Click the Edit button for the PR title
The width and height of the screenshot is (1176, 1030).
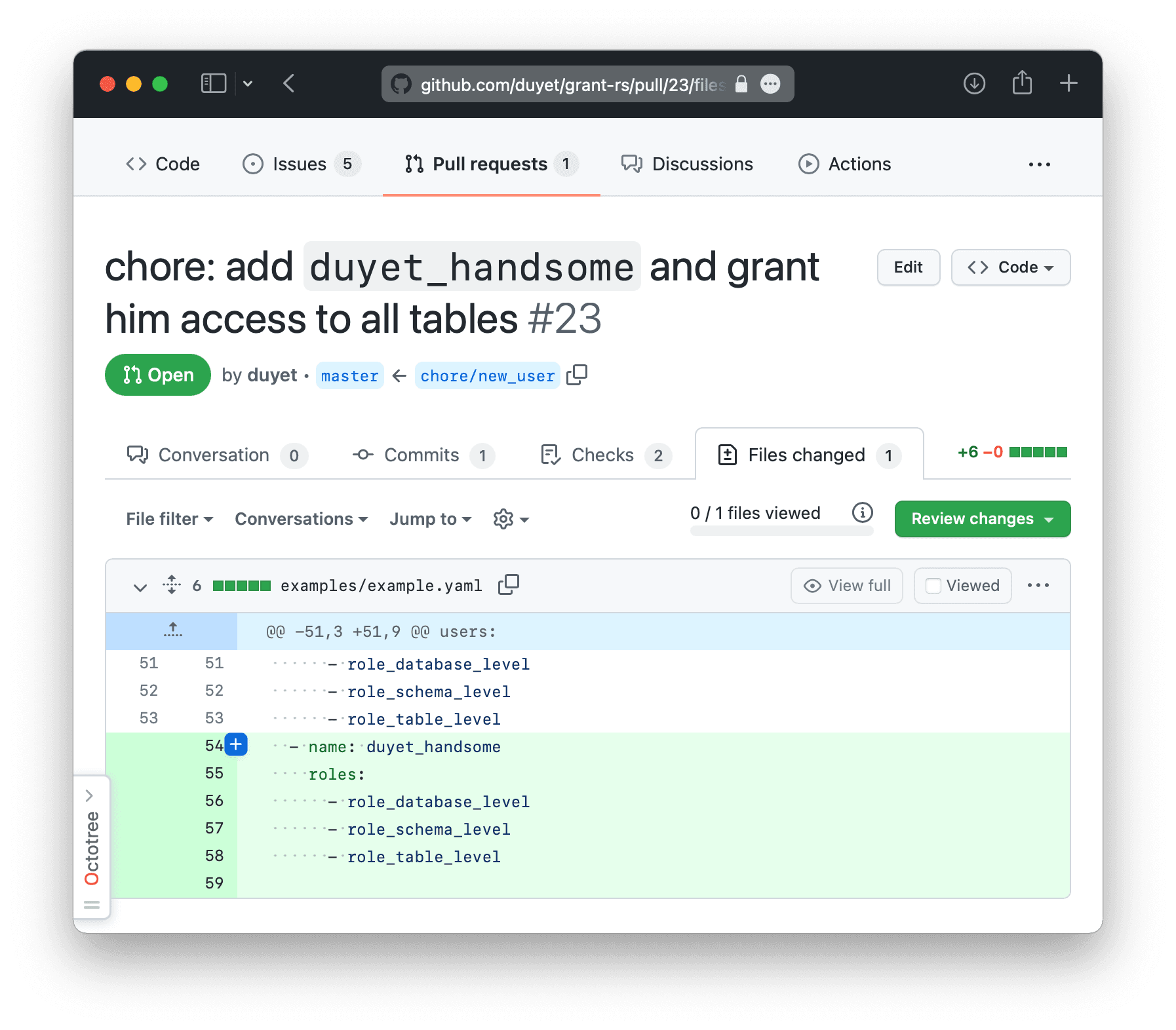pos(908,267)
